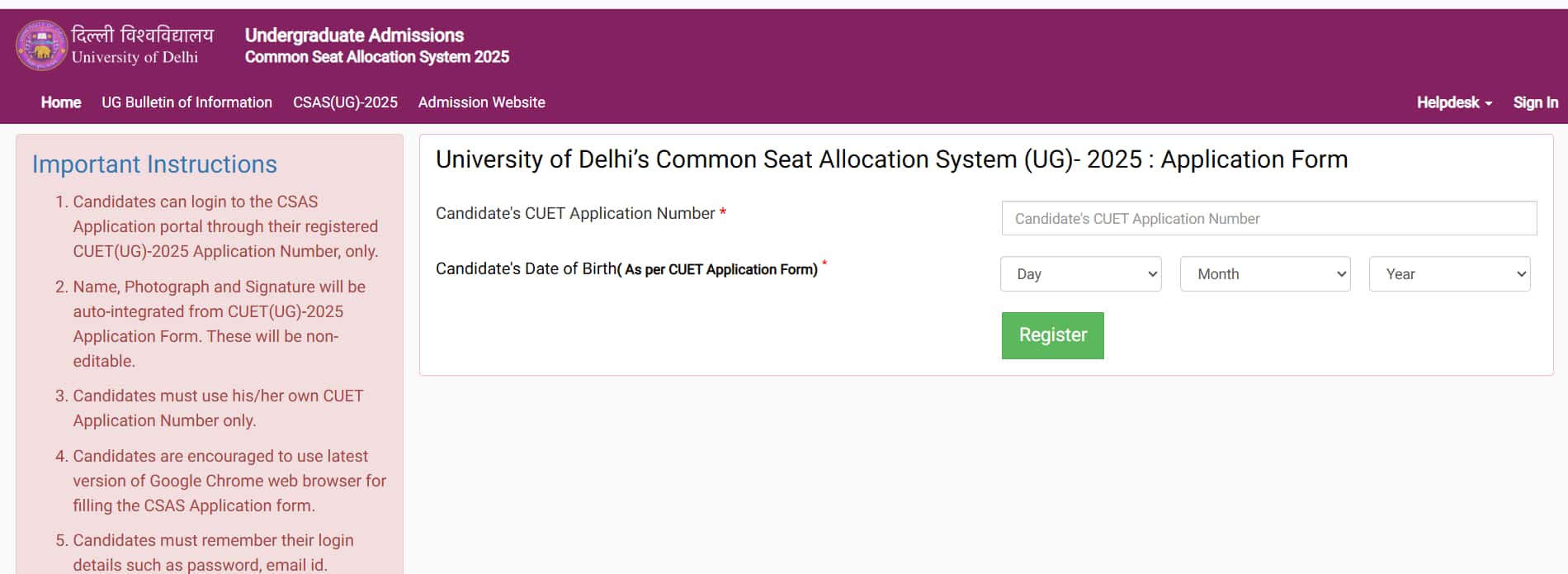Click the Hindi university name text

pos(143,35)
